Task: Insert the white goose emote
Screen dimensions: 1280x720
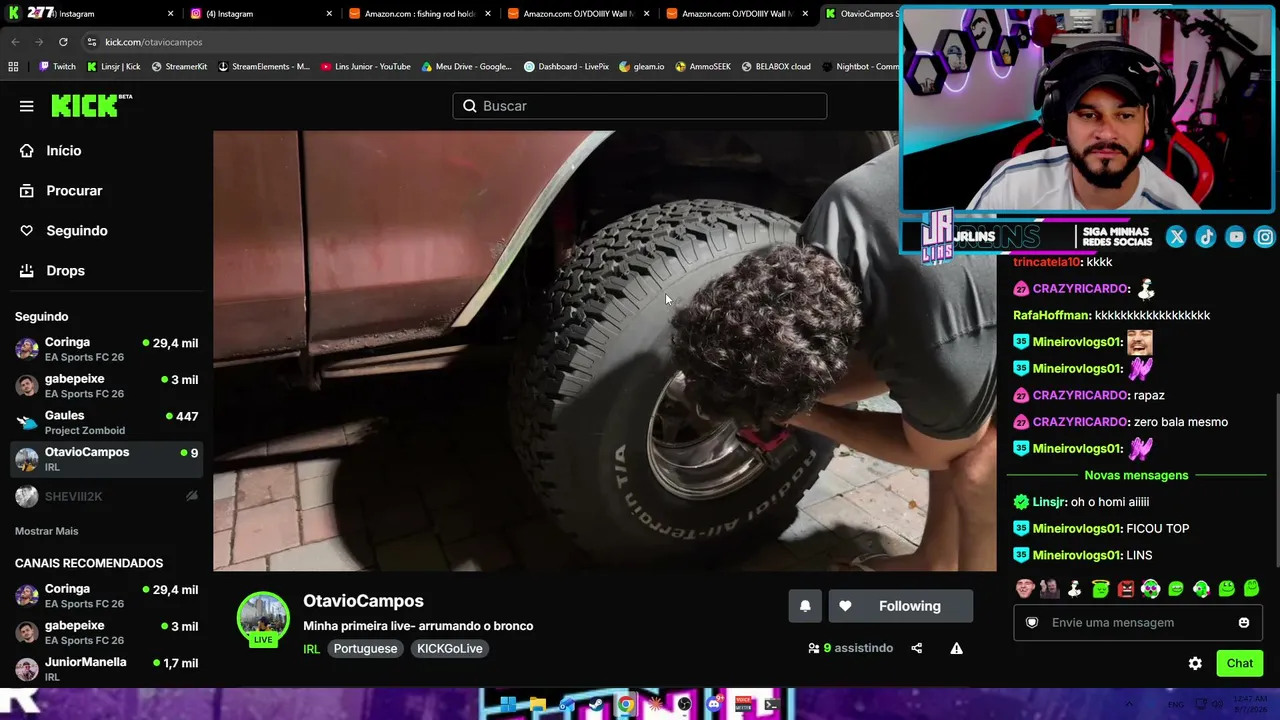Action: 1074,589
